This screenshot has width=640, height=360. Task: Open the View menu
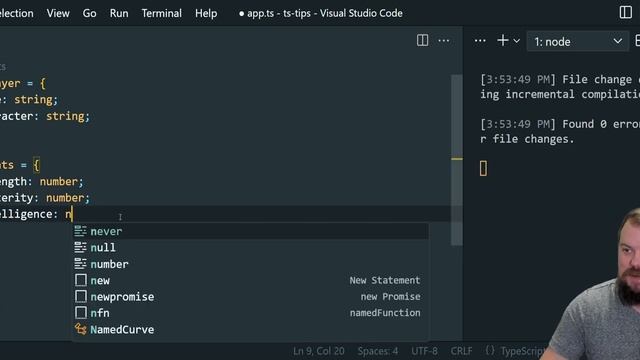58,13
